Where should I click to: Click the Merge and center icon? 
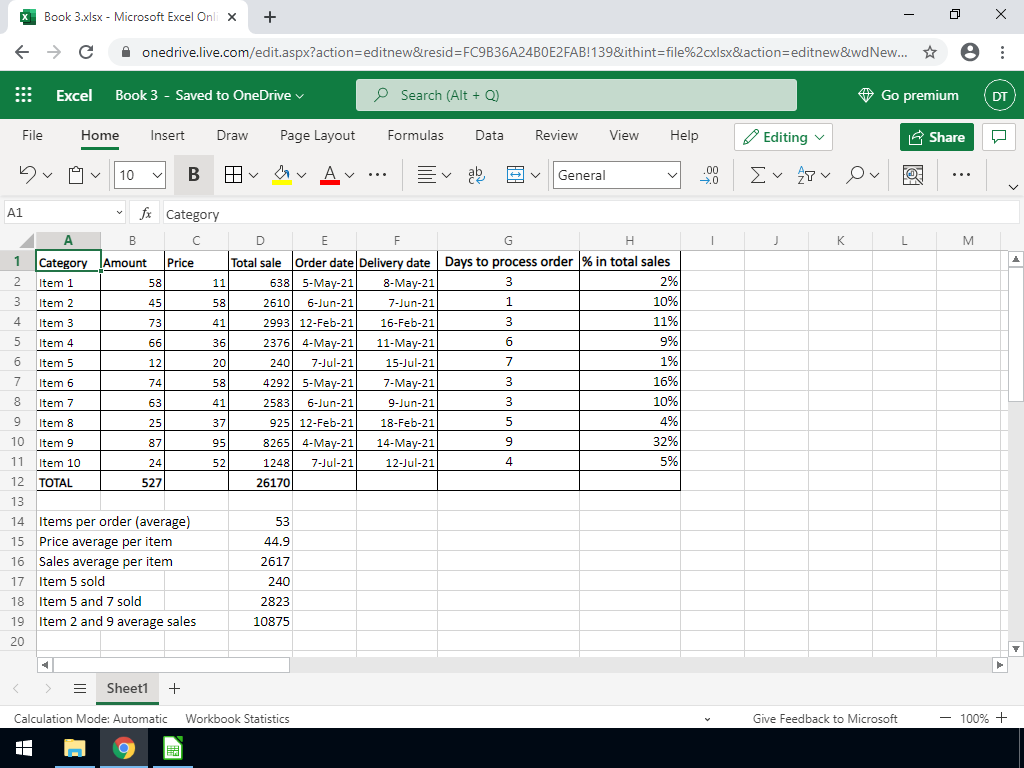click(515, 175)
